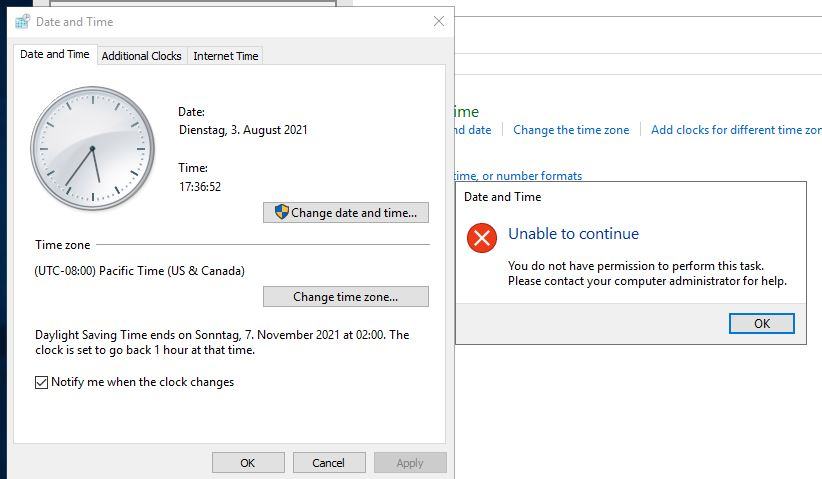The height and width of the screenshot is (479, 822).
Task: Click the shield icon on Change date button
Action: [282, 212]
